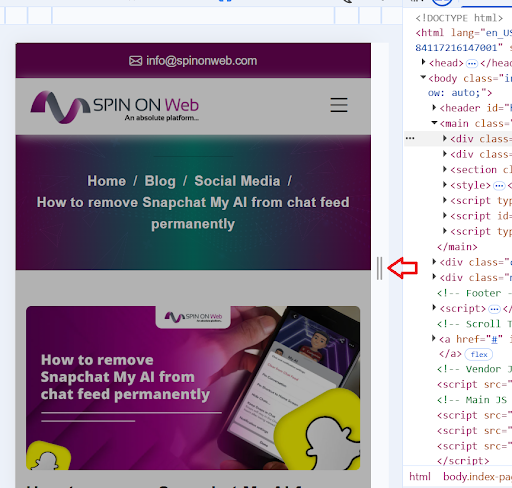Select the closing </main> tag line
Screen dimensions: 512x488
pos(457,247)
